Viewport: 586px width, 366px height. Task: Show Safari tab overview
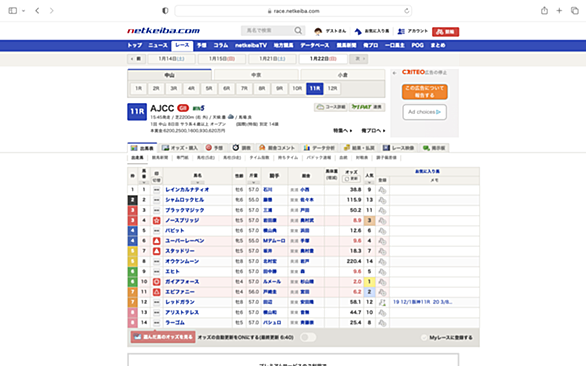point(574,10)
